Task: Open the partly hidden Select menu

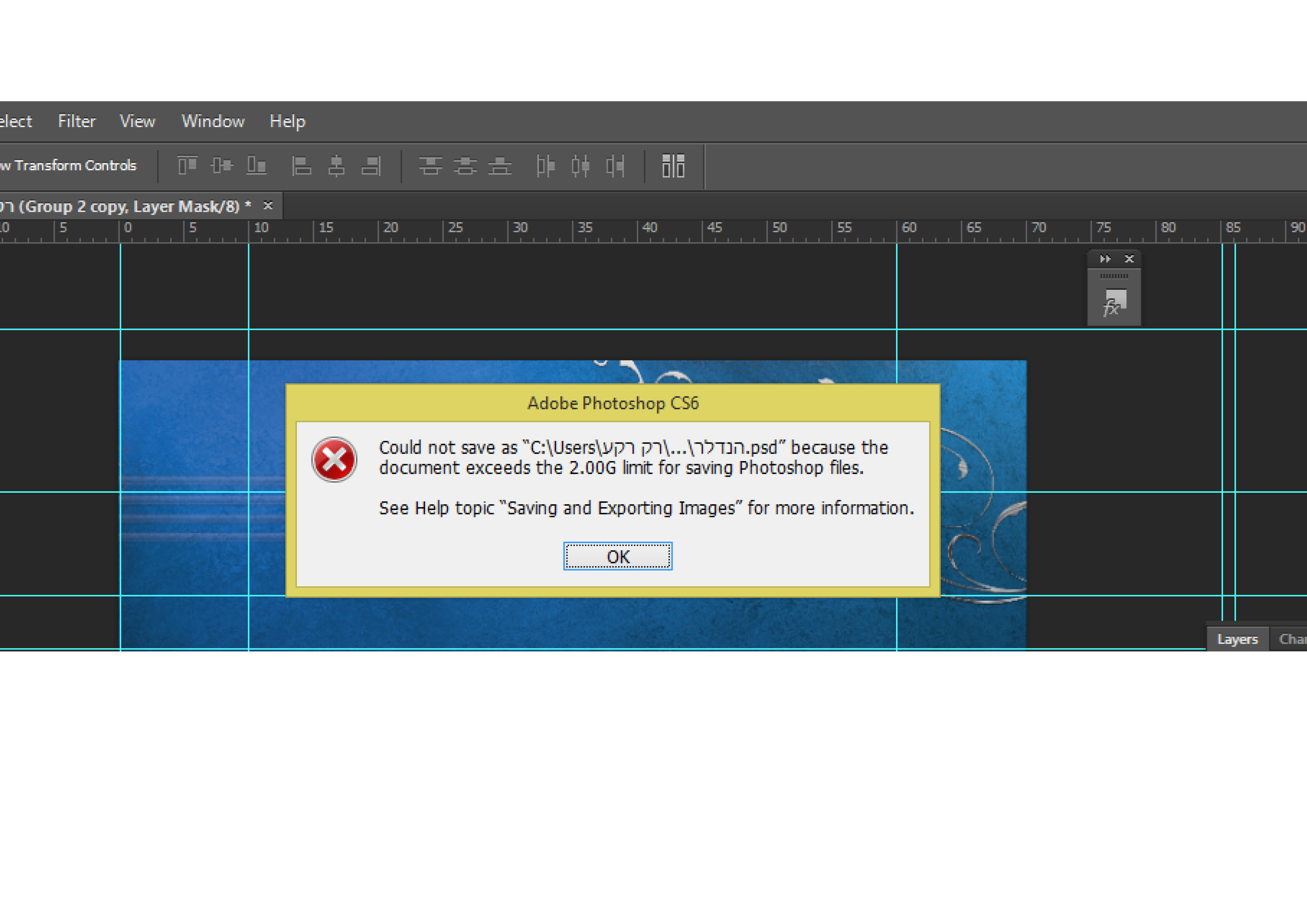Action: point(16,121)
